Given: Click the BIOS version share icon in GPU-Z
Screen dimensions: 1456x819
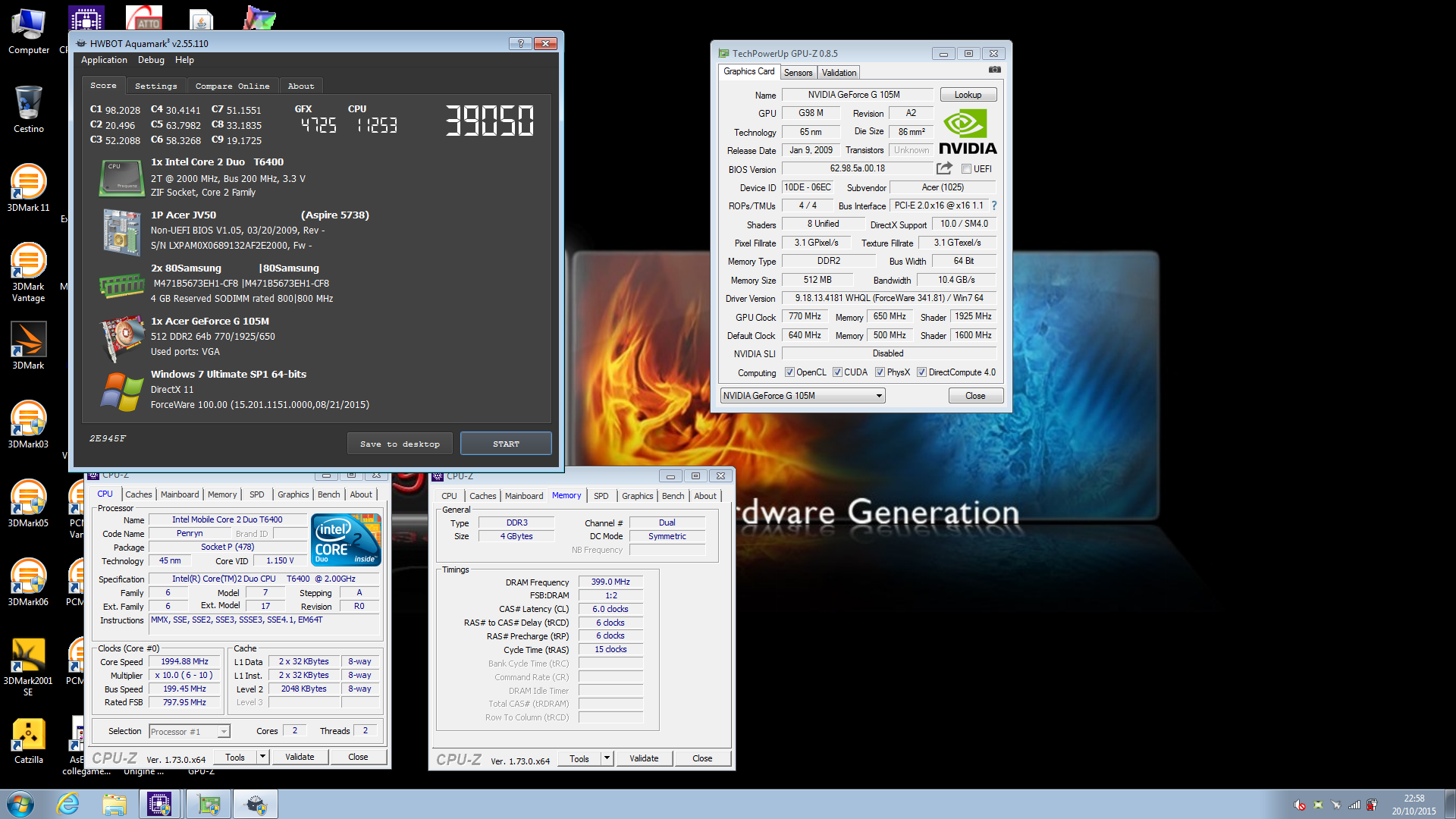Looking at the screenshot, I should point(944,168).
